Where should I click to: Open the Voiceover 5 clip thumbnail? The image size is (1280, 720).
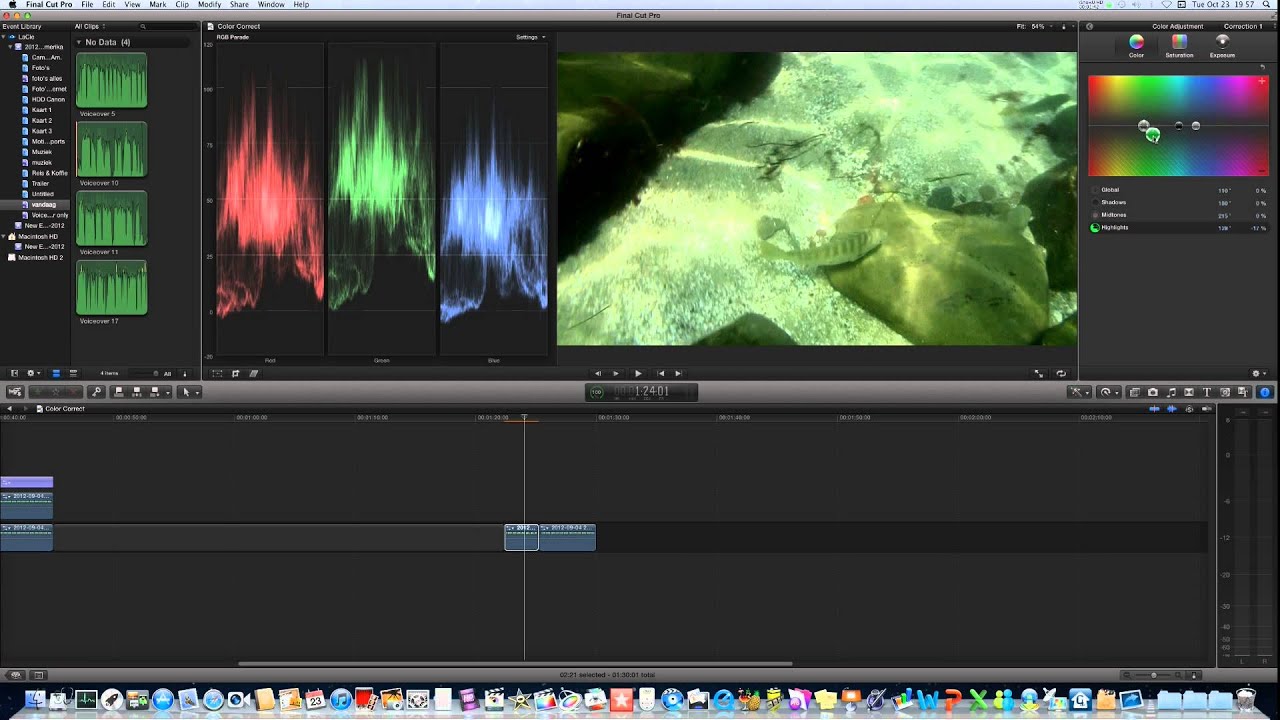coord(112,80)
